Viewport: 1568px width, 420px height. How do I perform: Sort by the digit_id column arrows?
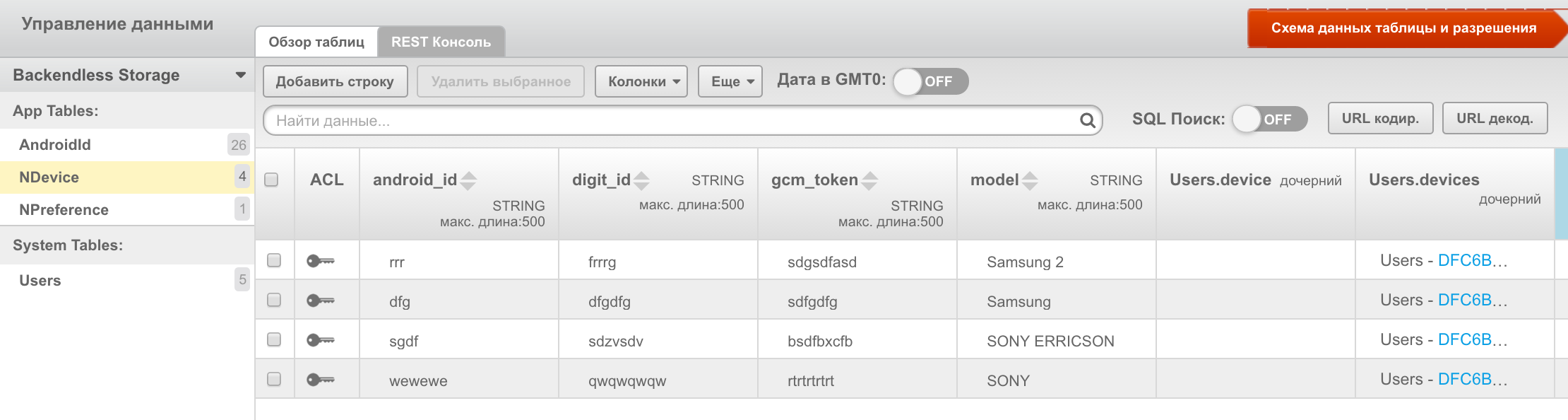pyautogui.click(x=641, y=181)
